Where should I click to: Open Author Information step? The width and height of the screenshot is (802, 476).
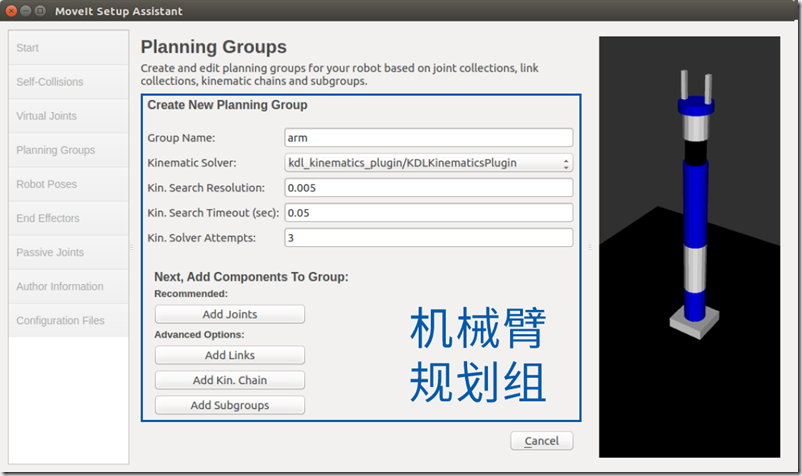69,286
